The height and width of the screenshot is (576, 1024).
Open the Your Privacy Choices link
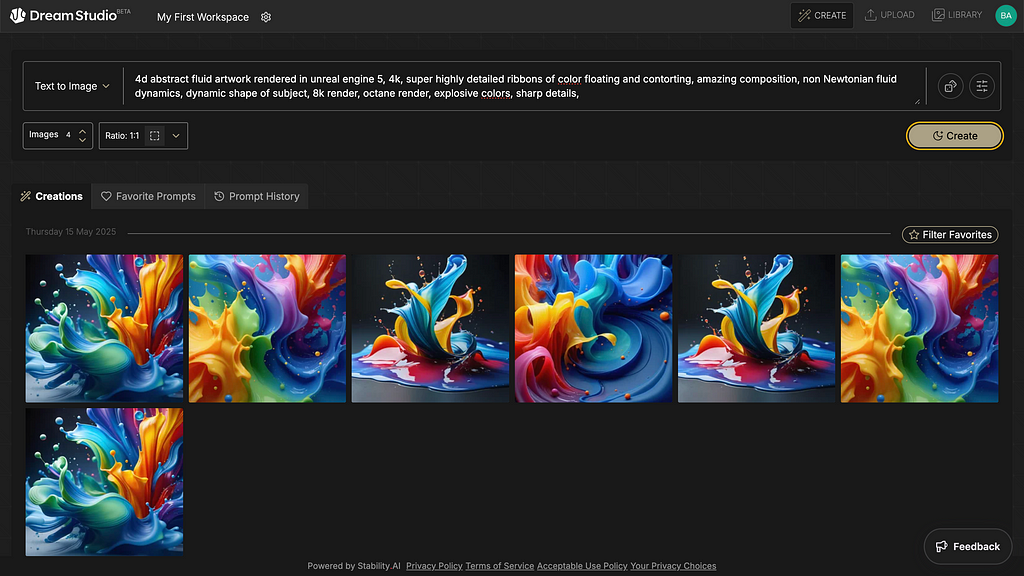[x=673, y=566]
